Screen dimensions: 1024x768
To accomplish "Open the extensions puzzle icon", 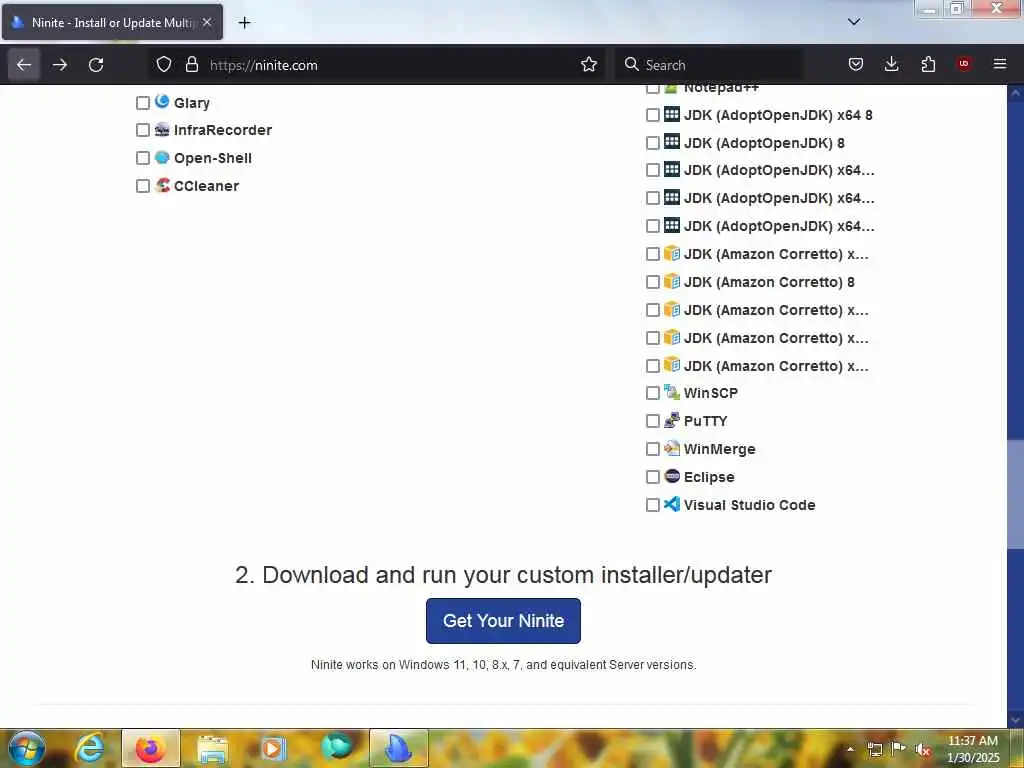I will pos(928,65).
